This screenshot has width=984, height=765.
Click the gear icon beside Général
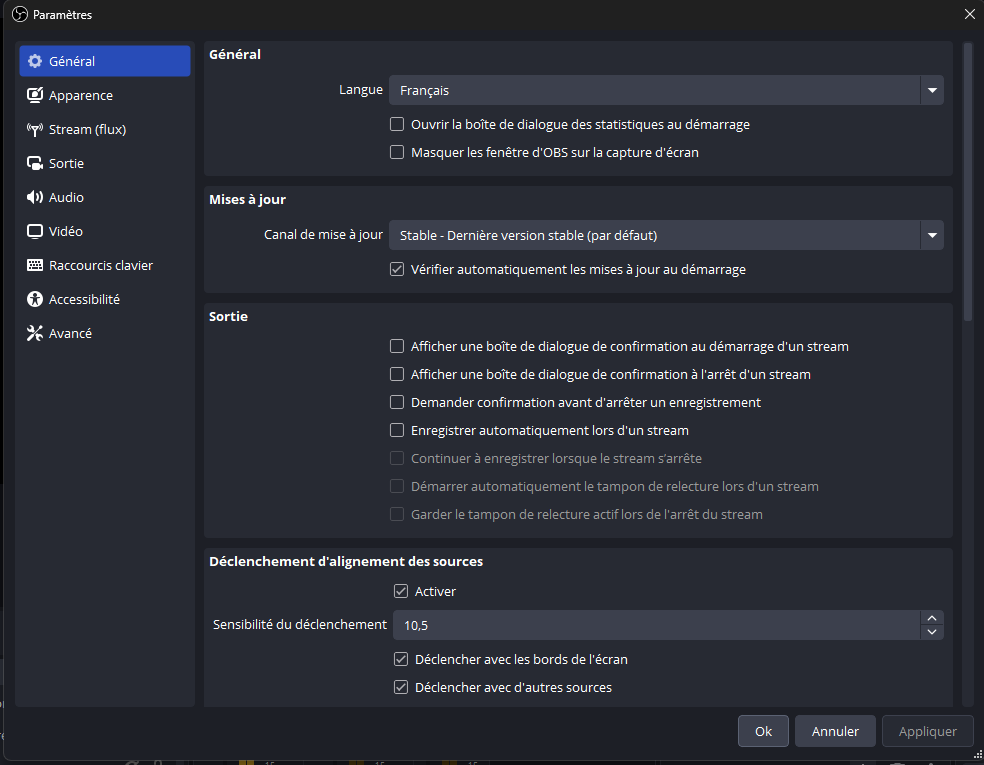pos(35,61)
